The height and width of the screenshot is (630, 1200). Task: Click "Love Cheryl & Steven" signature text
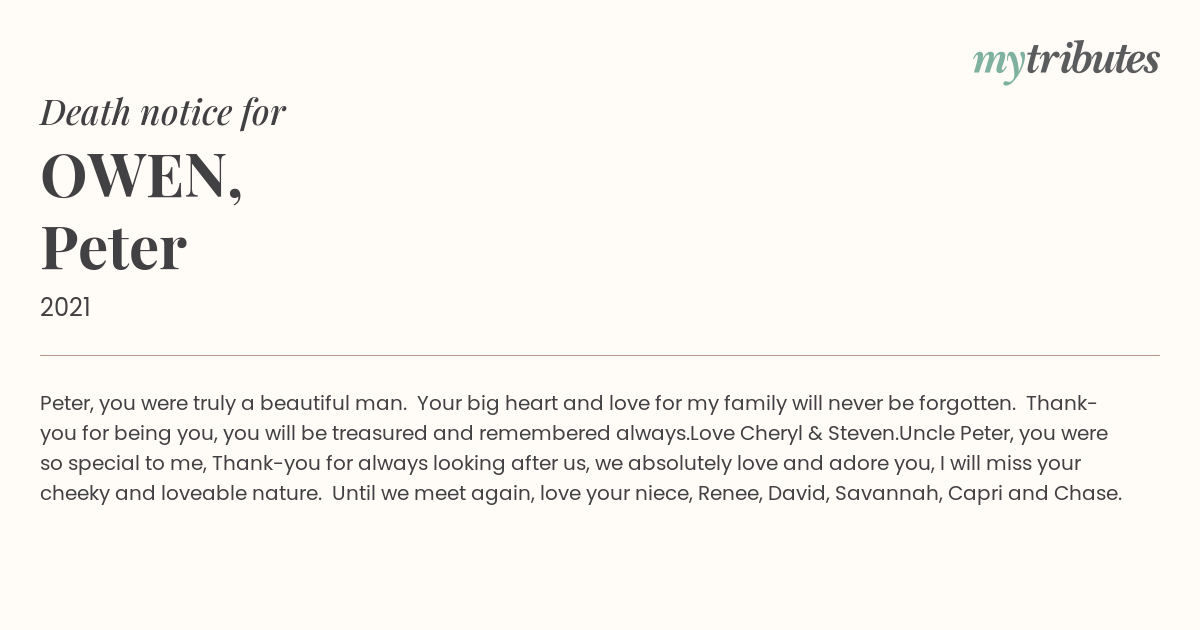[793, 434]
